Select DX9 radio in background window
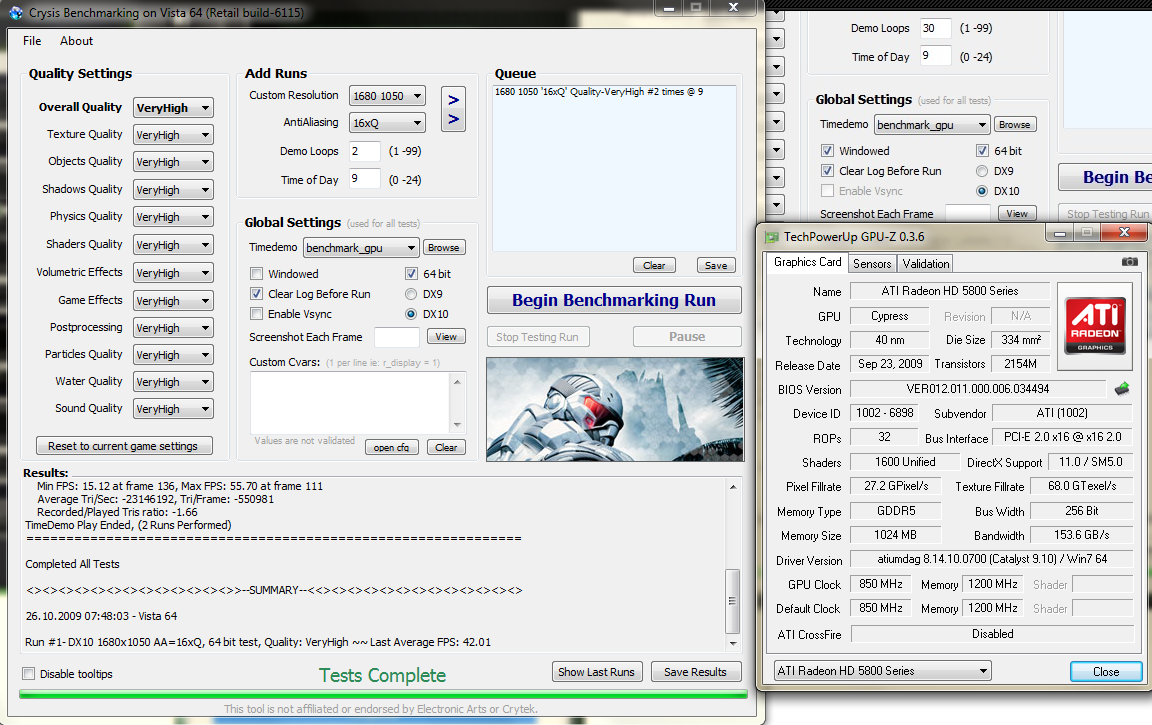 982,171
